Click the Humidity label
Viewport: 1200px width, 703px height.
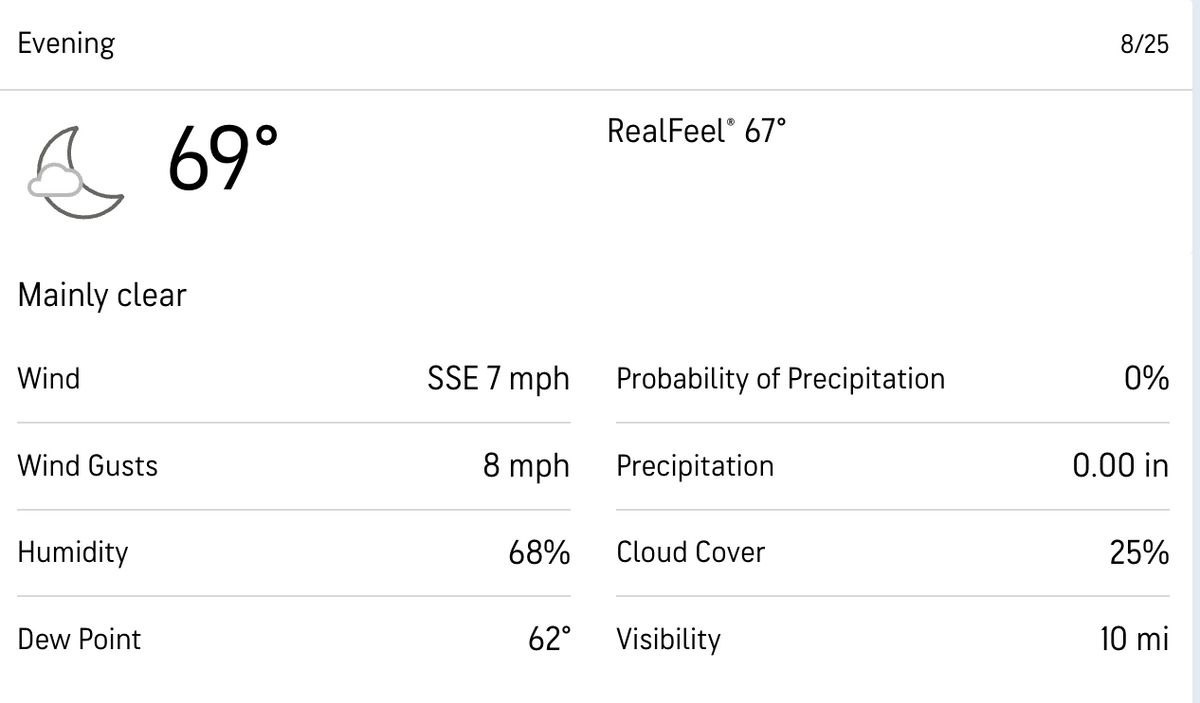tap(73, 552)
